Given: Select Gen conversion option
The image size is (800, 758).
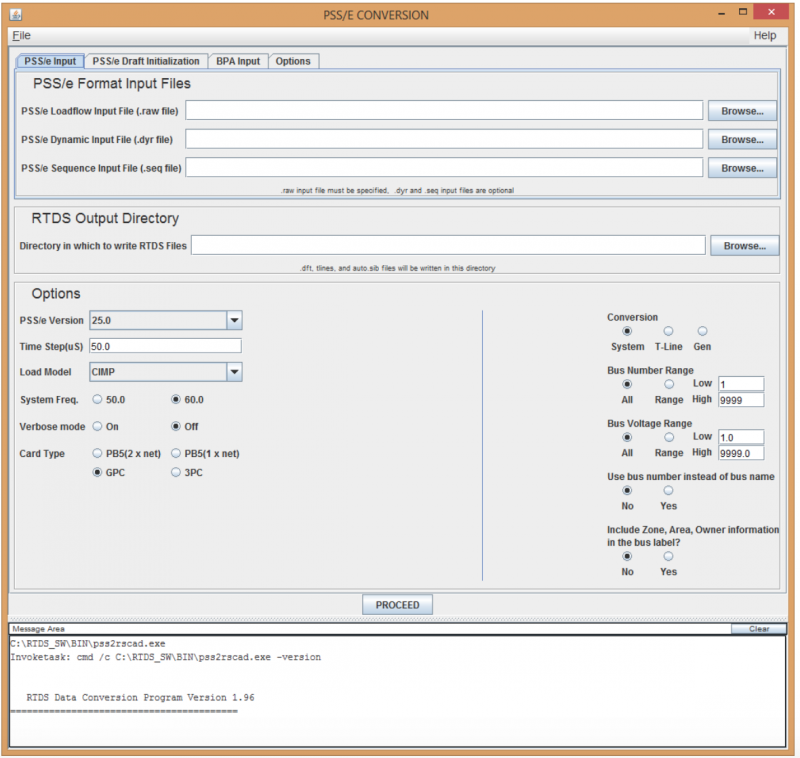Looking at the screenshot, I should pyautogui.click(x=703, y=332).
